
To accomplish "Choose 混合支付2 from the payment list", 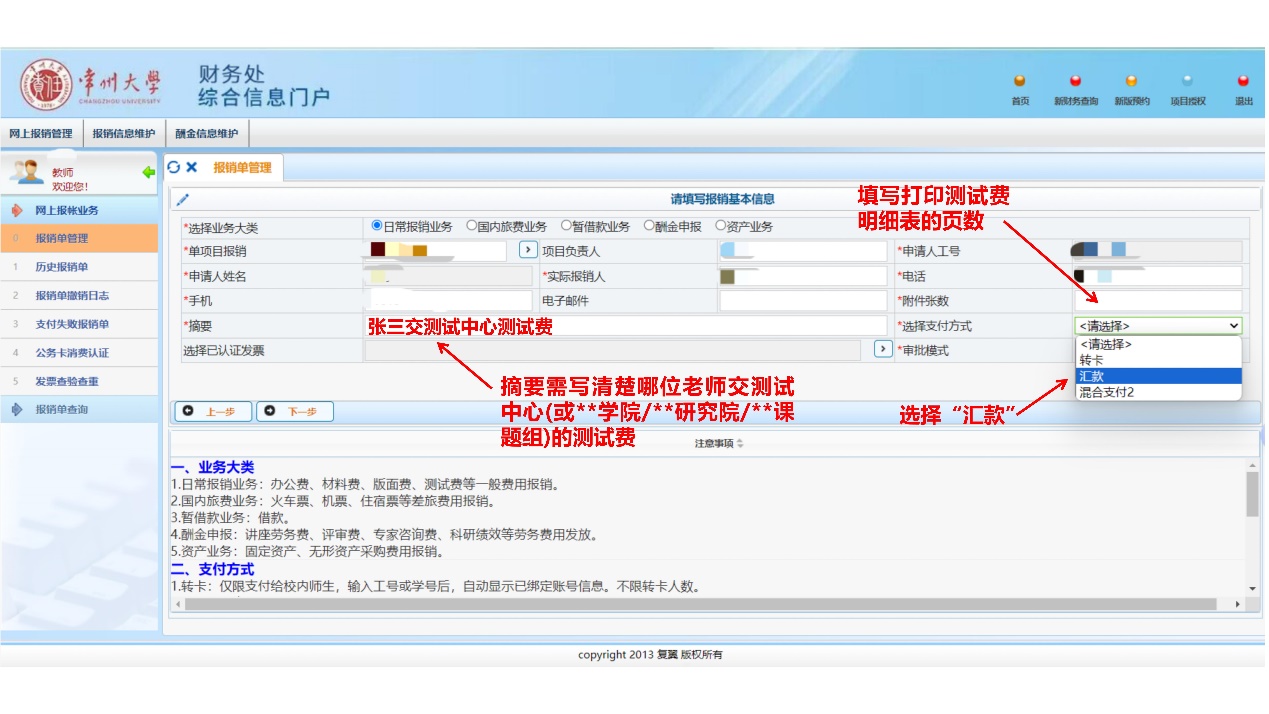I will click(x=1158, y=392).
